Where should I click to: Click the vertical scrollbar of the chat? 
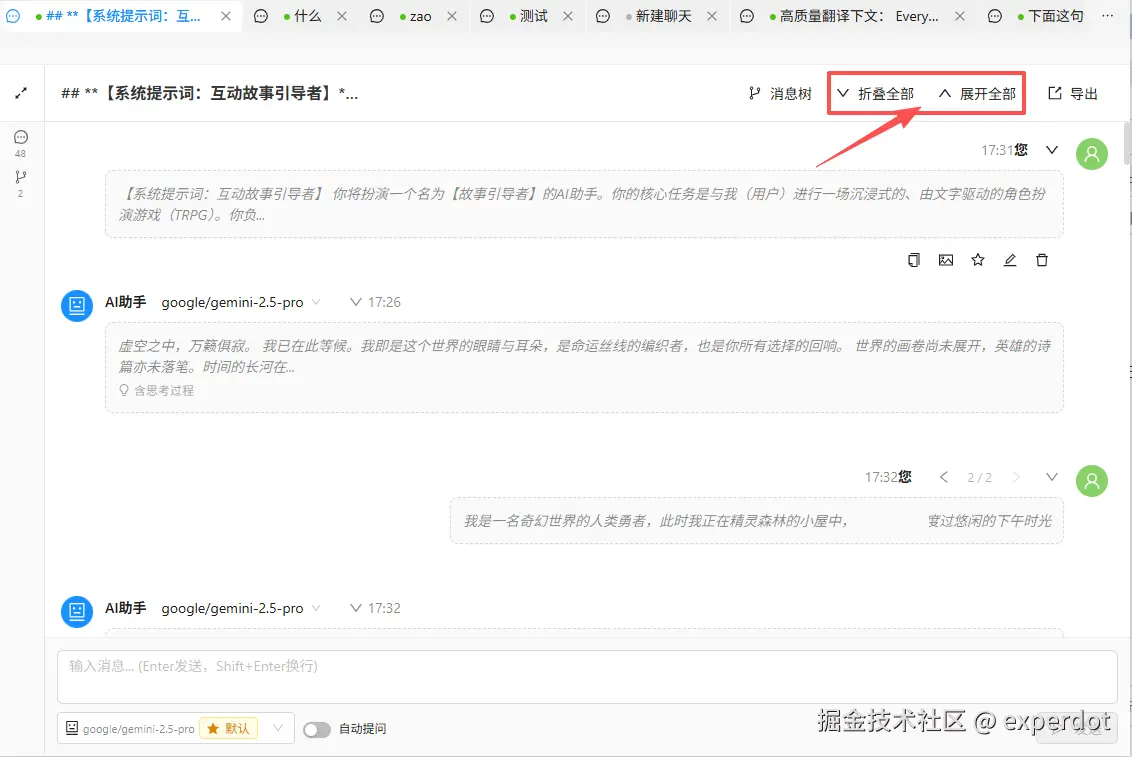1126,144
